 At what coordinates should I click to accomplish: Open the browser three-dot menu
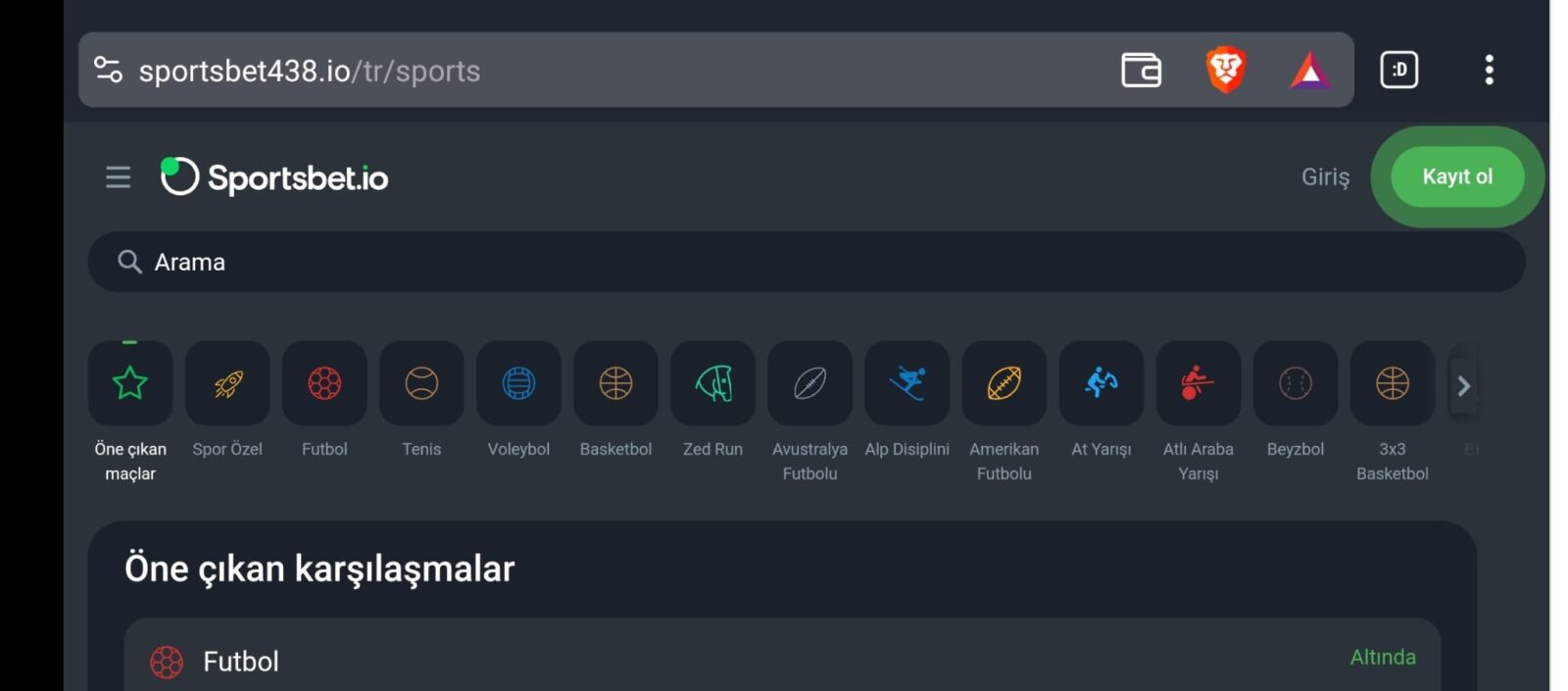click(1489, 70)
